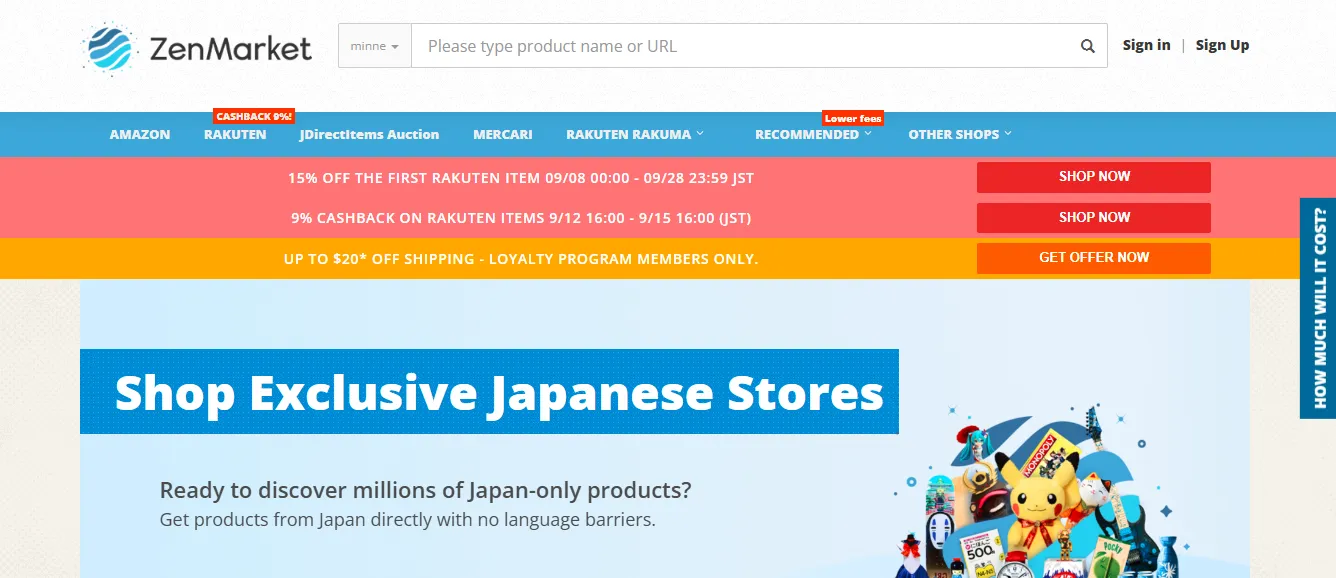Click 'Get products from Japan directly' text
Viewport: 1336px width, 578px height.
(408, 520)
